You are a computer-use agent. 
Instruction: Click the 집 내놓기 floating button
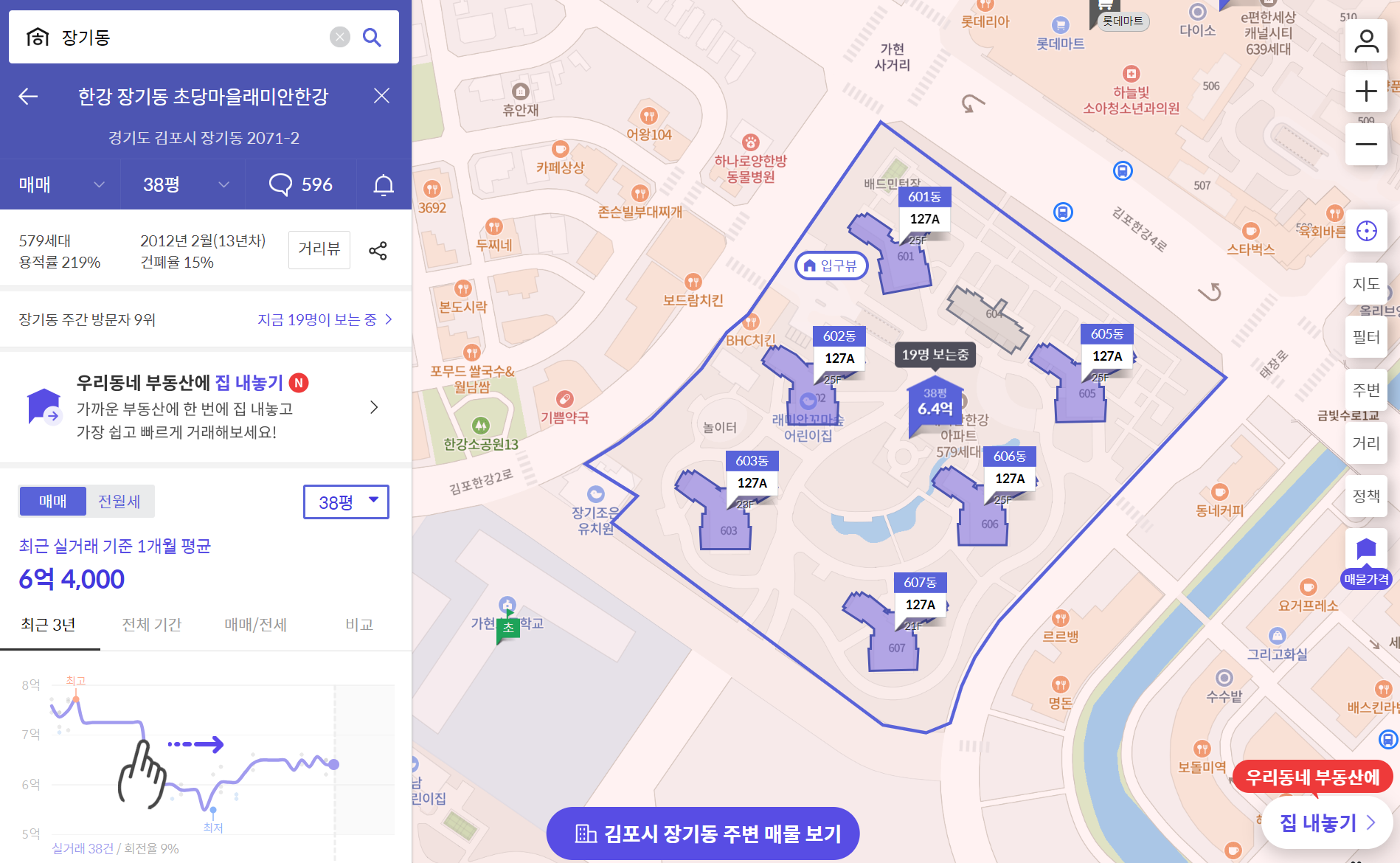pyautogui.click(x=1328, y=822)
